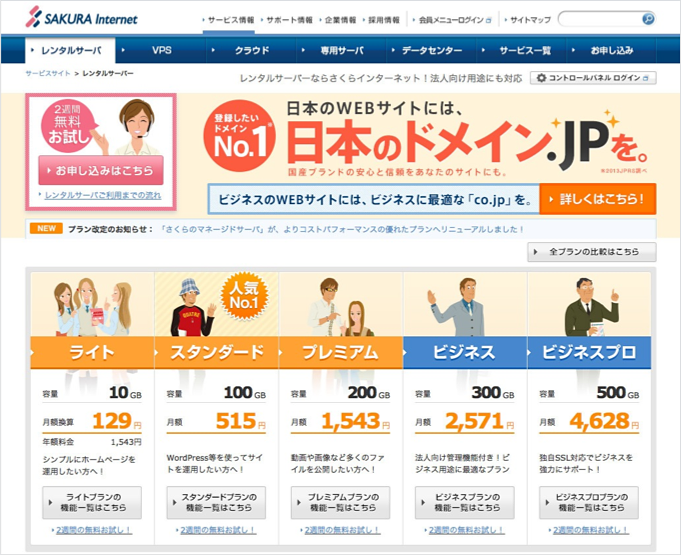Click the orange プレミアム plan header
Screen dimensions: 681x555
pos(340,352)
